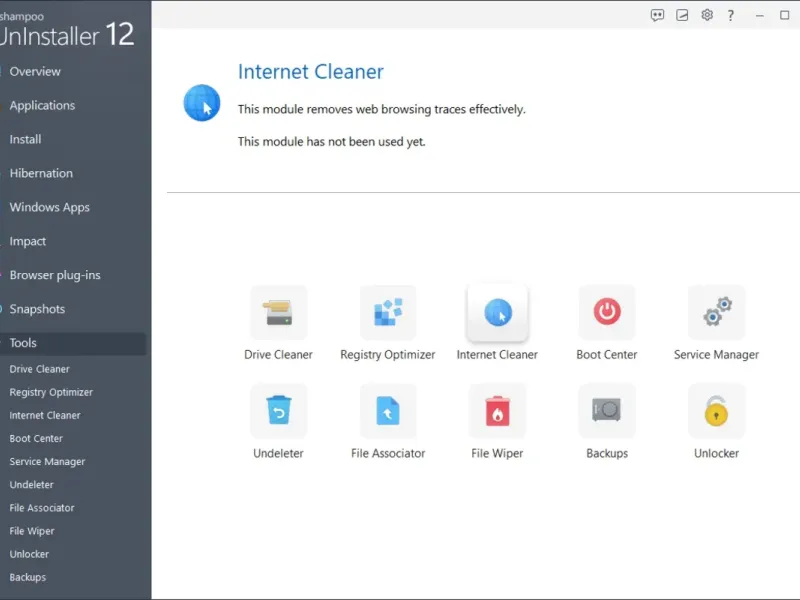Click the Service Manager tile label
This screenshot has height=600, width=800.
click(716, 355)
